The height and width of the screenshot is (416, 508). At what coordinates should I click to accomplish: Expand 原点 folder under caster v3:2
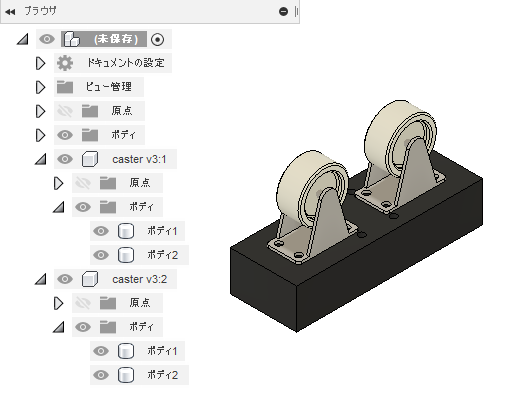tap(58, 303)
